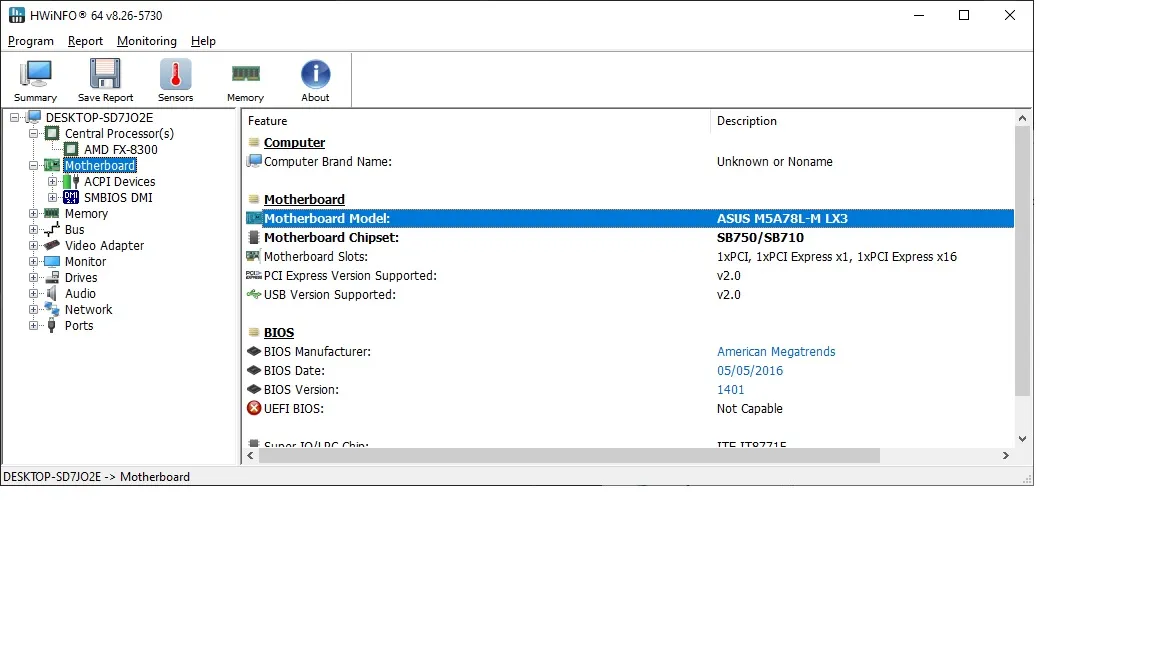Open the Summary monitor toolbar icon
This screenshot has width=1152, height=648.
pos(36,75)
